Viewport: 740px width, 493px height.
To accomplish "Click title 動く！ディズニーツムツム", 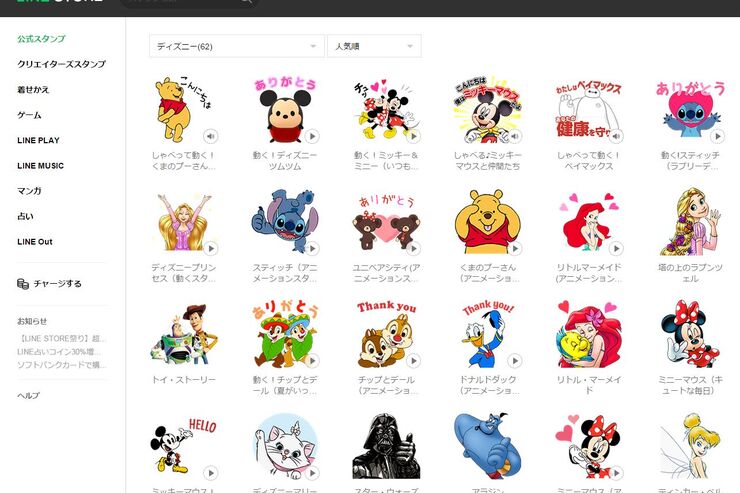I will pyautogui.click(x=285, y=161).
